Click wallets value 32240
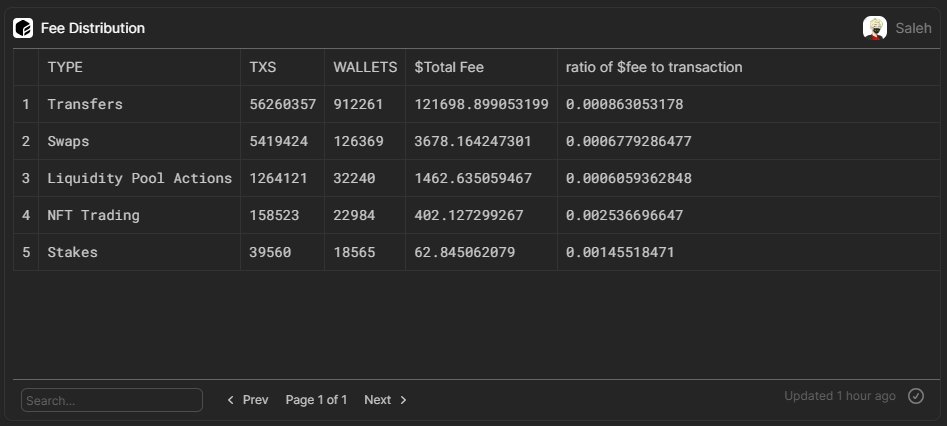Viewport: 947px width, 426px height. [x=354, y=178]
